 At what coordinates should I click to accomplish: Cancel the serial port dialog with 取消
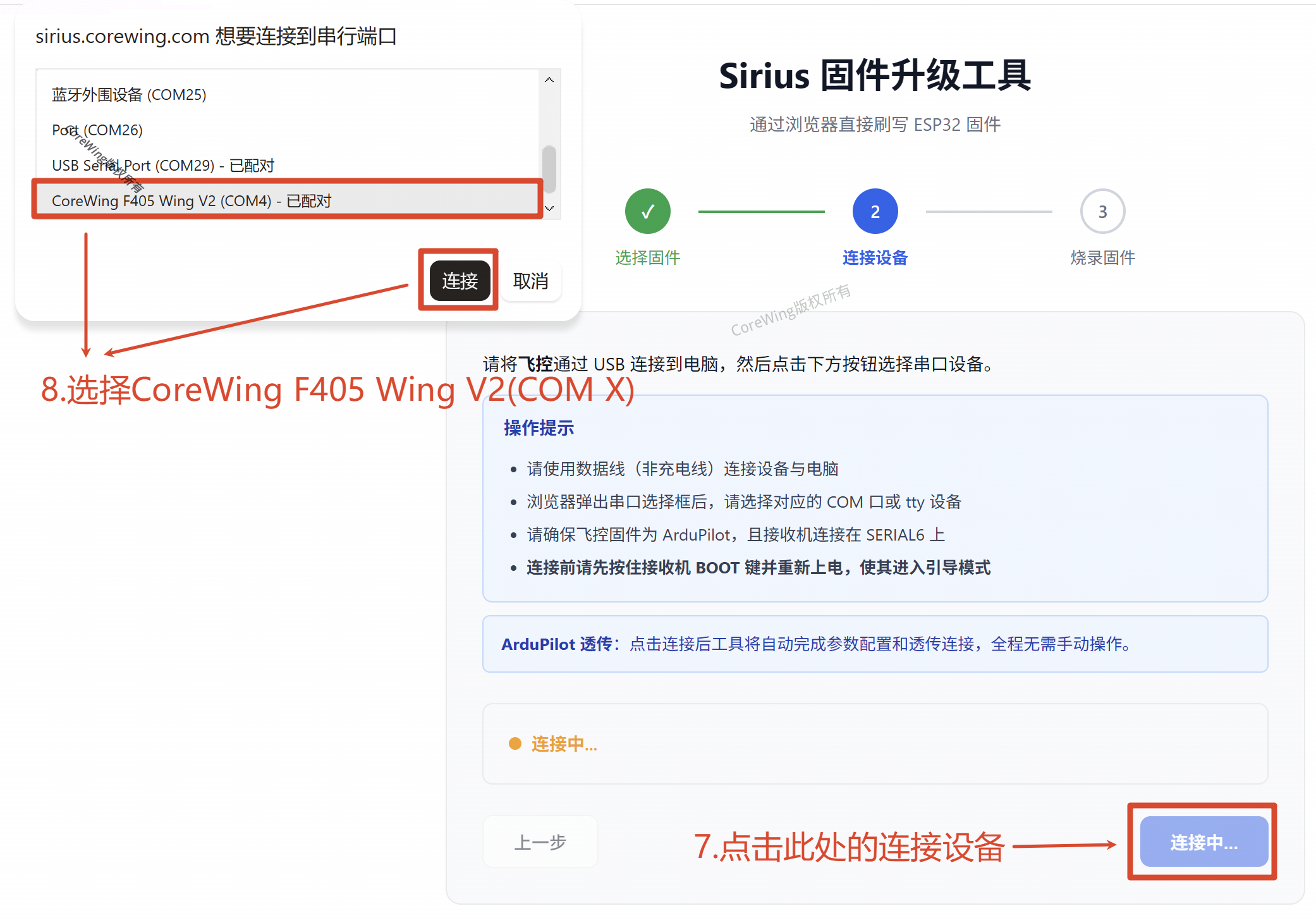530,281
